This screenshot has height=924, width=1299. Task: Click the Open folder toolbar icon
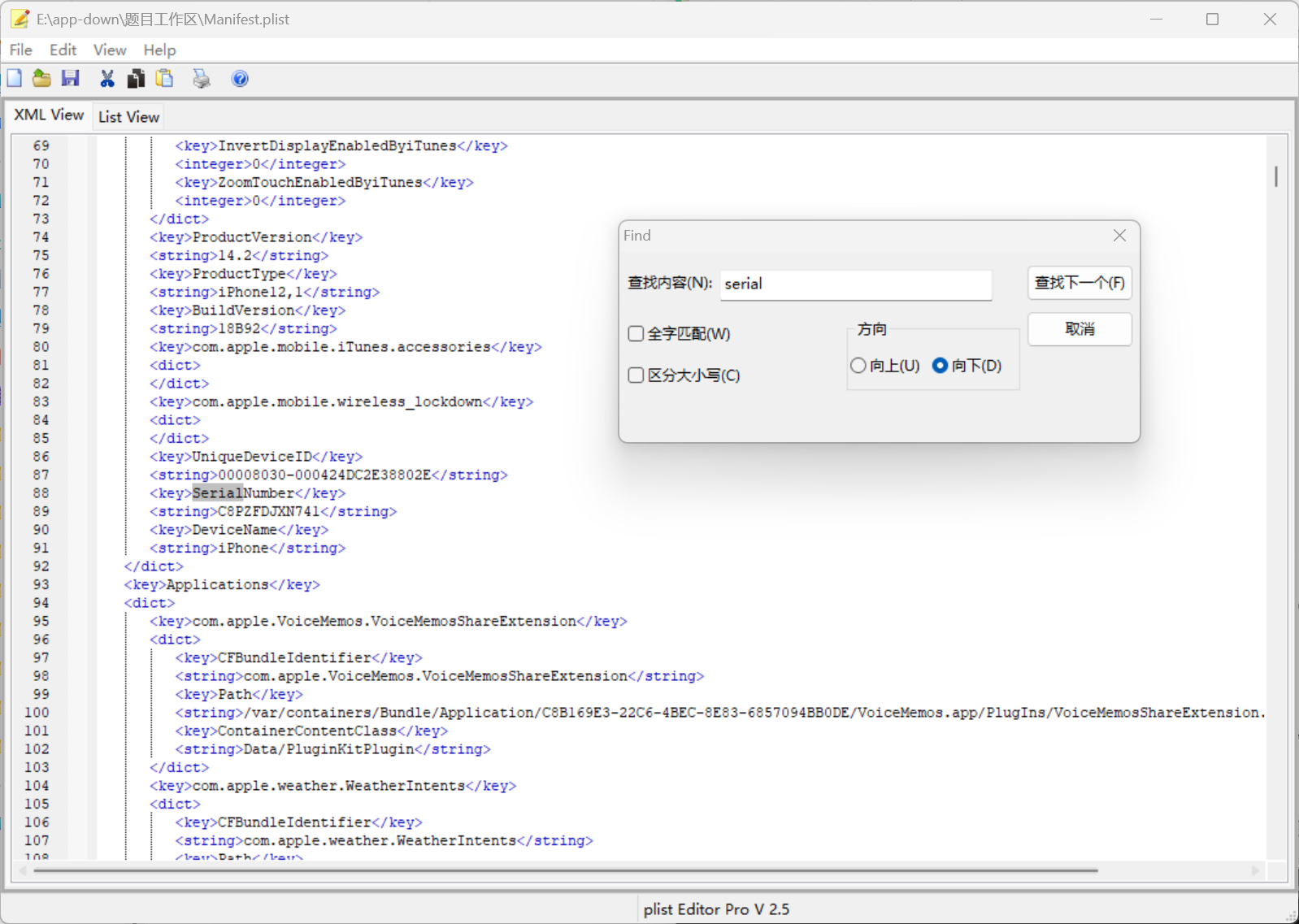pos(41,79)
